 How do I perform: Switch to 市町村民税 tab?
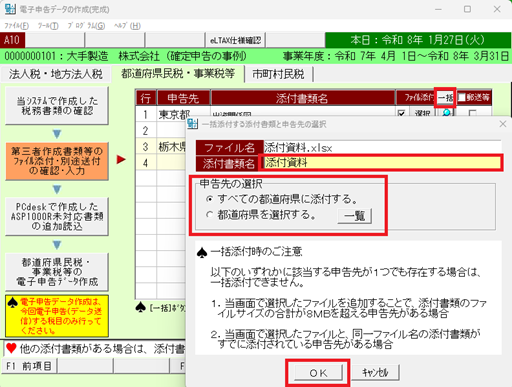tap(278, 74)
